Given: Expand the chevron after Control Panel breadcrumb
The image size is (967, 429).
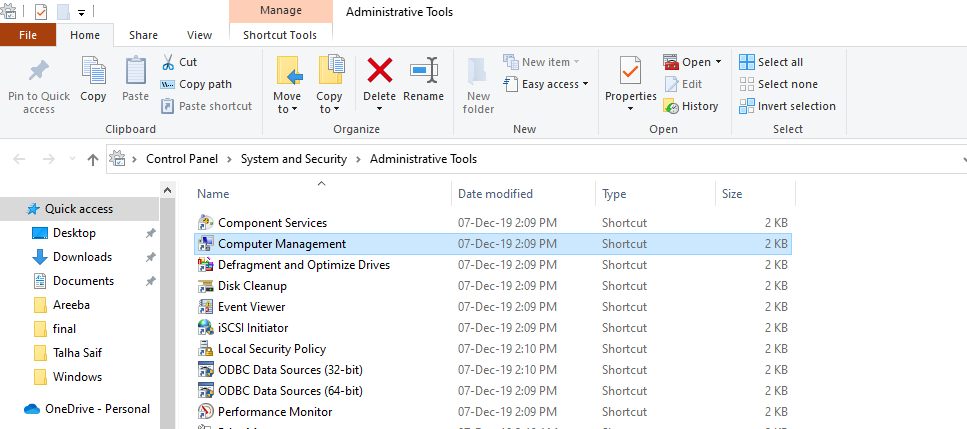Looking at the screenshot, I should pyautogui.click(x=229, y=159).
